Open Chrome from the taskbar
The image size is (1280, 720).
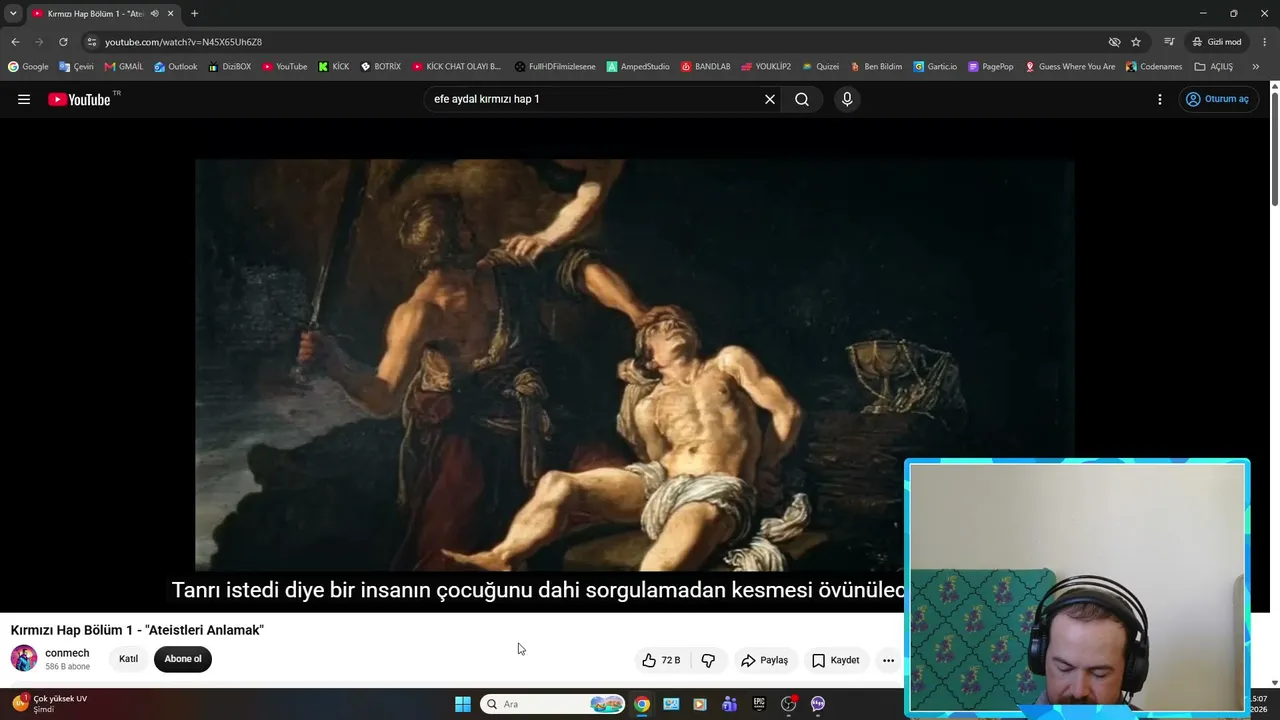pos(642,704)
